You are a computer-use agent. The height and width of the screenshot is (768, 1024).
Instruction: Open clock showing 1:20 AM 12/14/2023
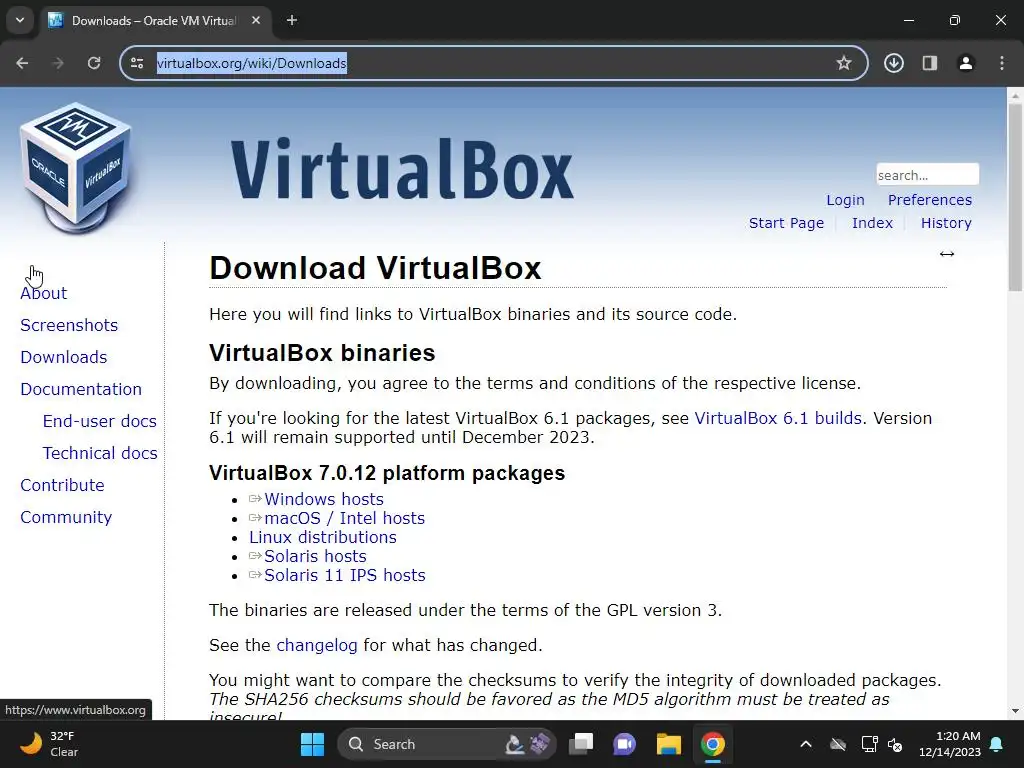[950, 744]
